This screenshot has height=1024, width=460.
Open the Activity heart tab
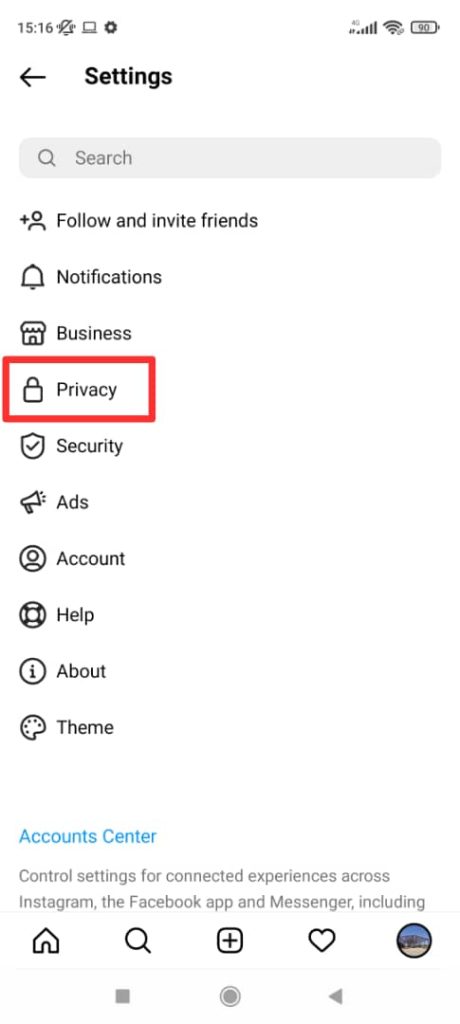pos(321,941)
